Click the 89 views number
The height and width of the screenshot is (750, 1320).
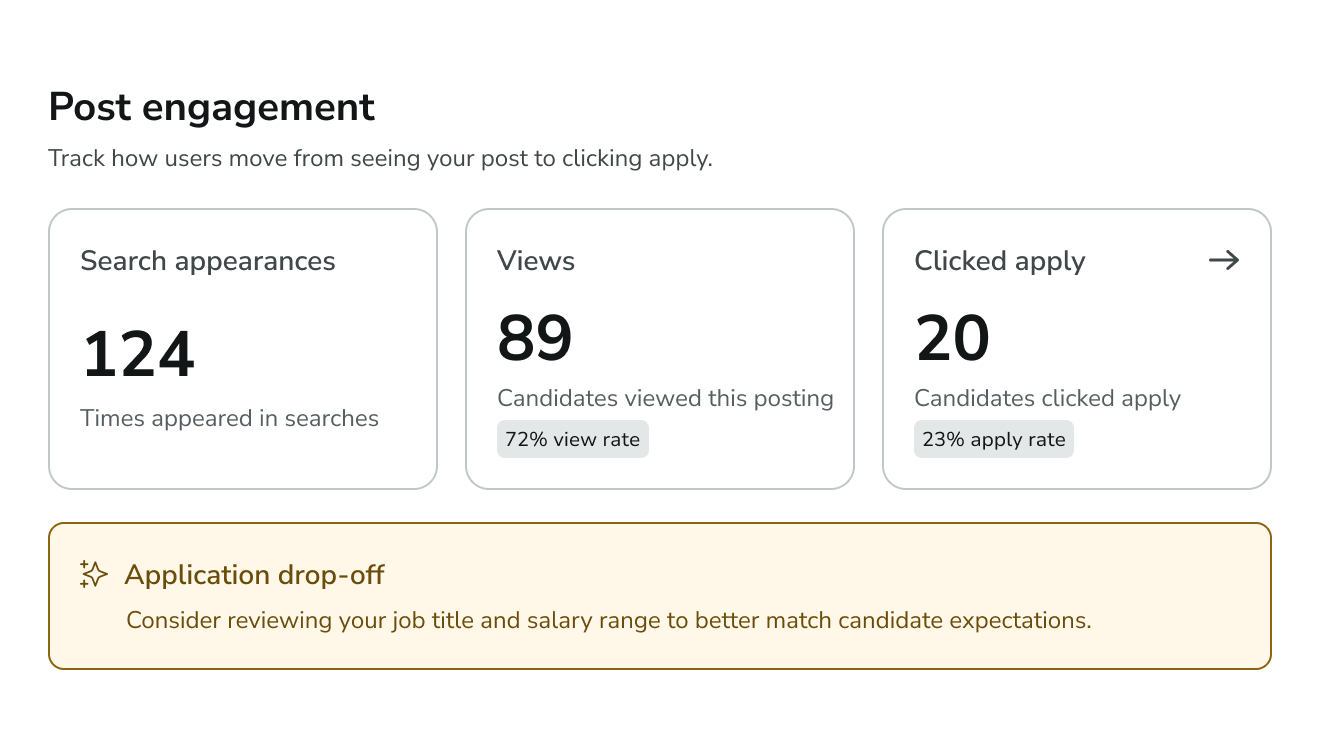(535, 338)
